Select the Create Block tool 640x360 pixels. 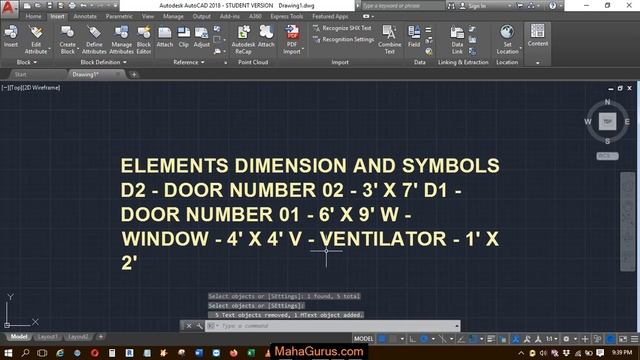pos(67,39)
